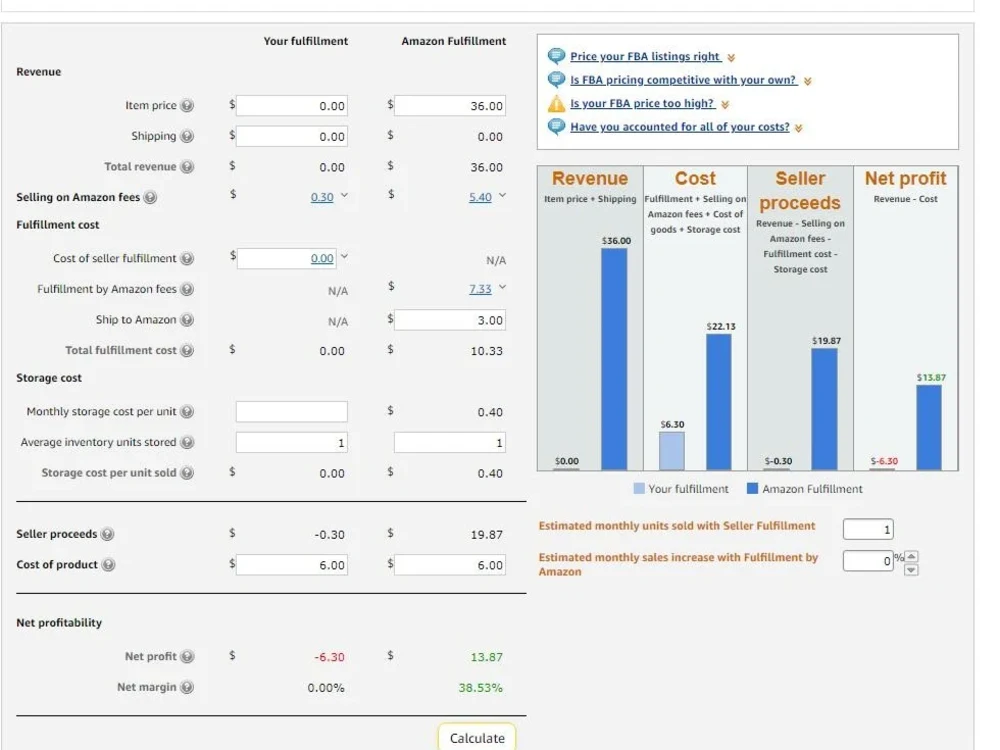Click Amazon Fulfillment Item price field 36.00

point(450,106)
